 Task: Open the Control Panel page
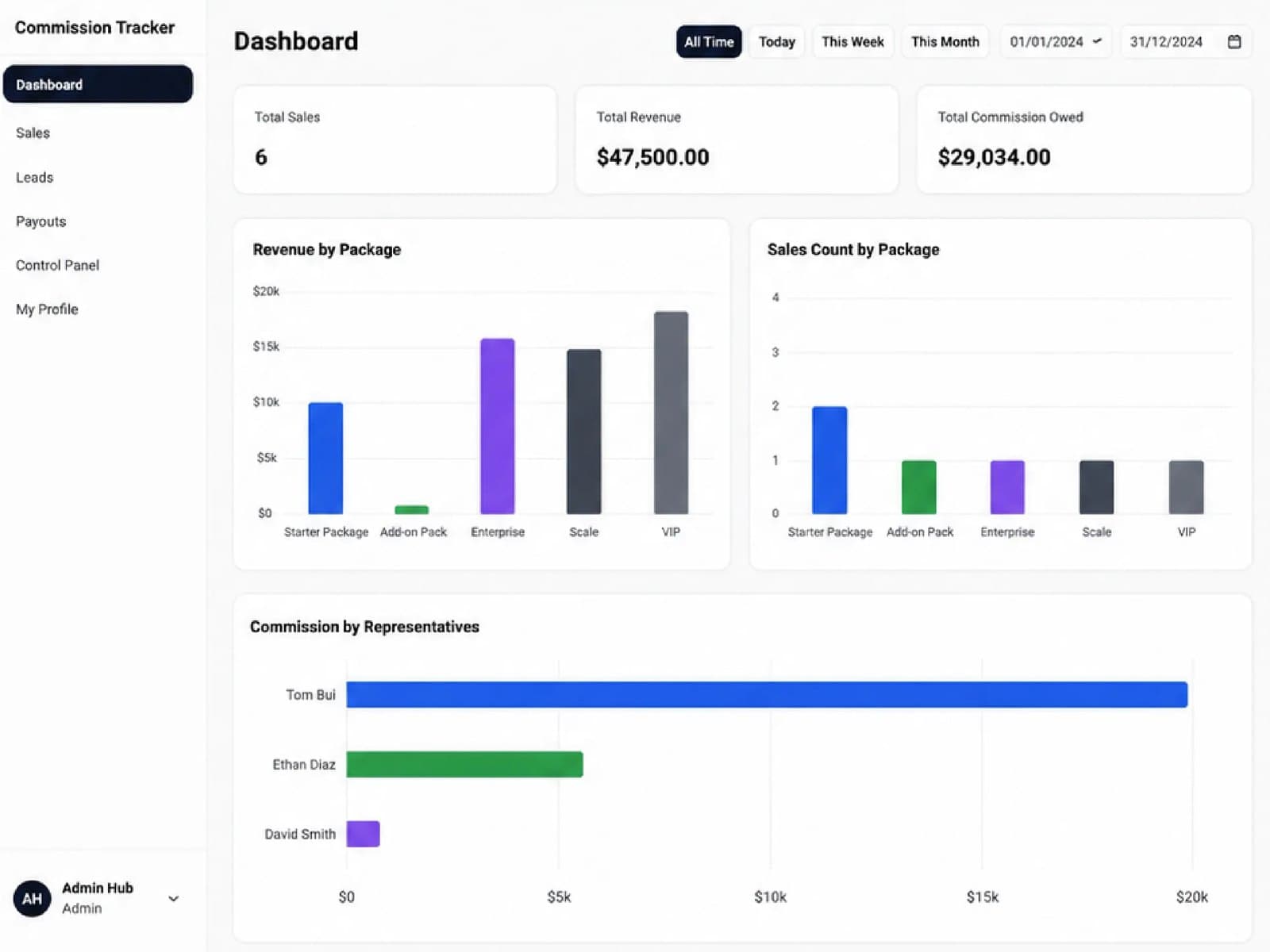tap(57, 265)
